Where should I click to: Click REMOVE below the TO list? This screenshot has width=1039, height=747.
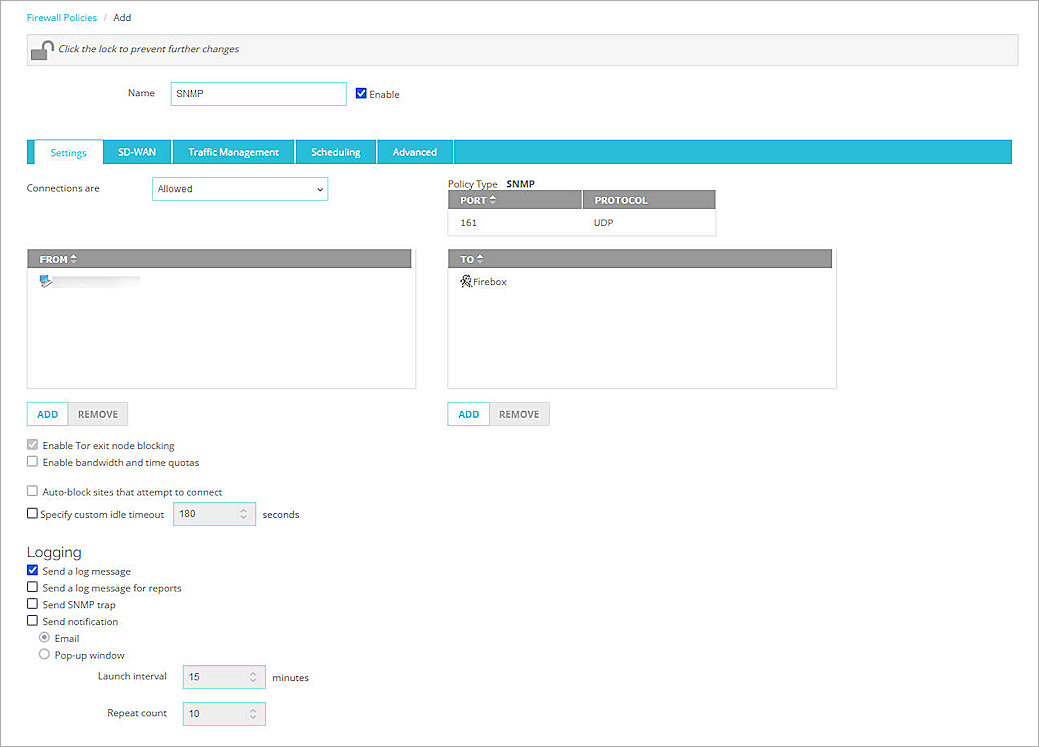point(519,413)
